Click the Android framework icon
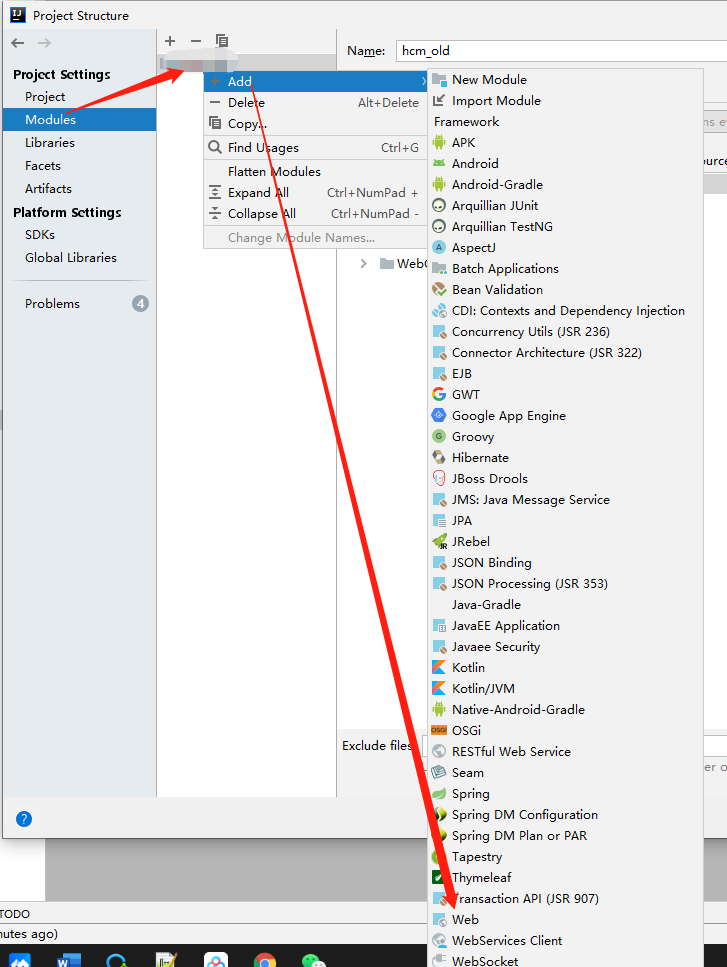Viewport: 727px width, 967px height. coord(439,163)
